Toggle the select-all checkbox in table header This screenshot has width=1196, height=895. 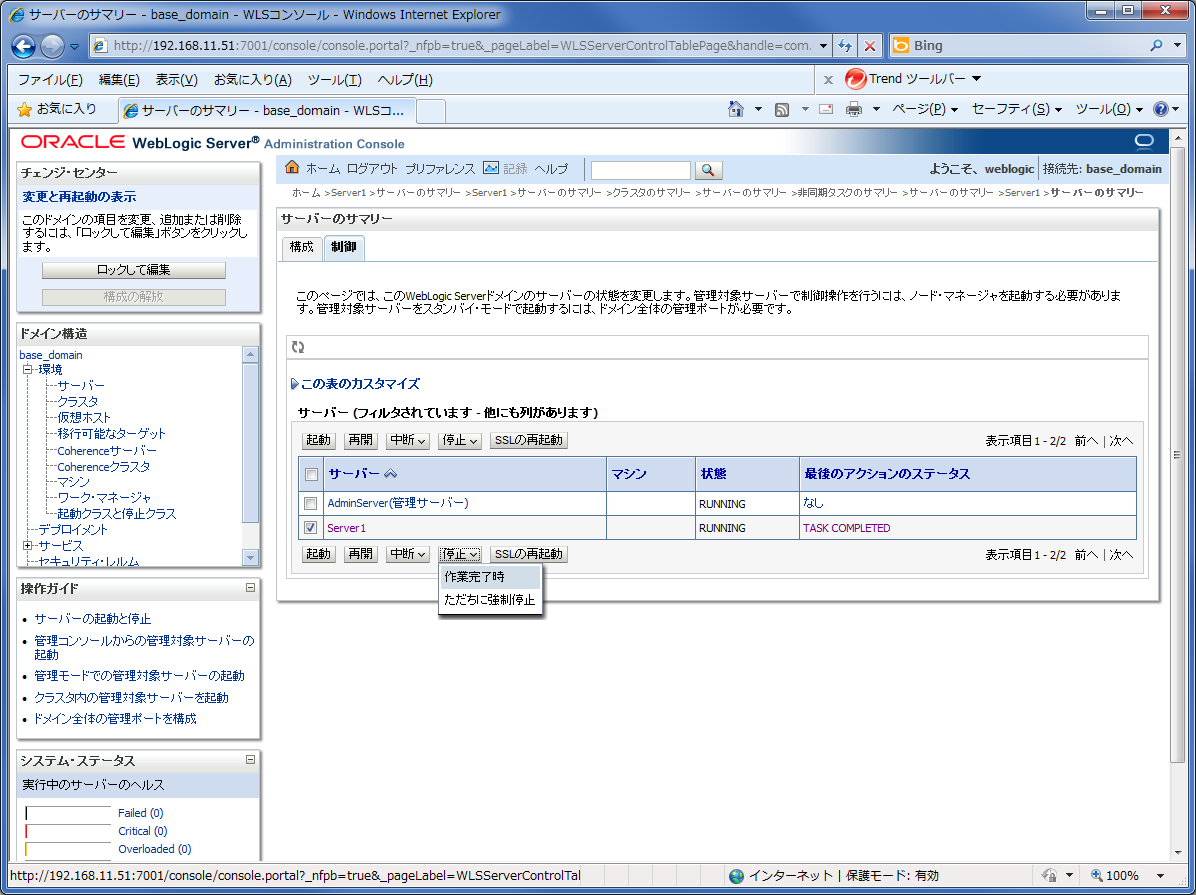311,475
